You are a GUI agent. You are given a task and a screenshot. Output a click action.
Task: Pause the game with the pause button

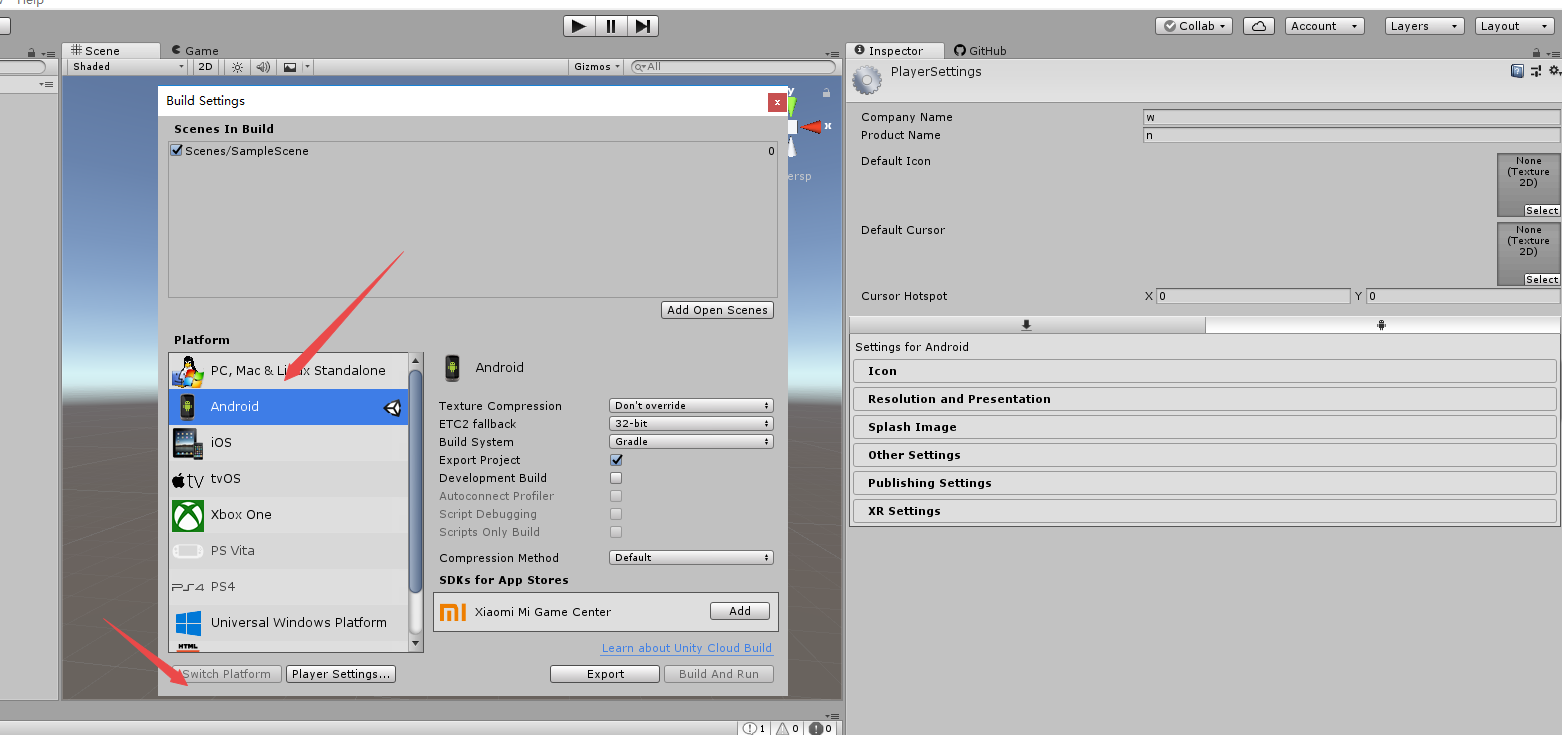(611, 26)
